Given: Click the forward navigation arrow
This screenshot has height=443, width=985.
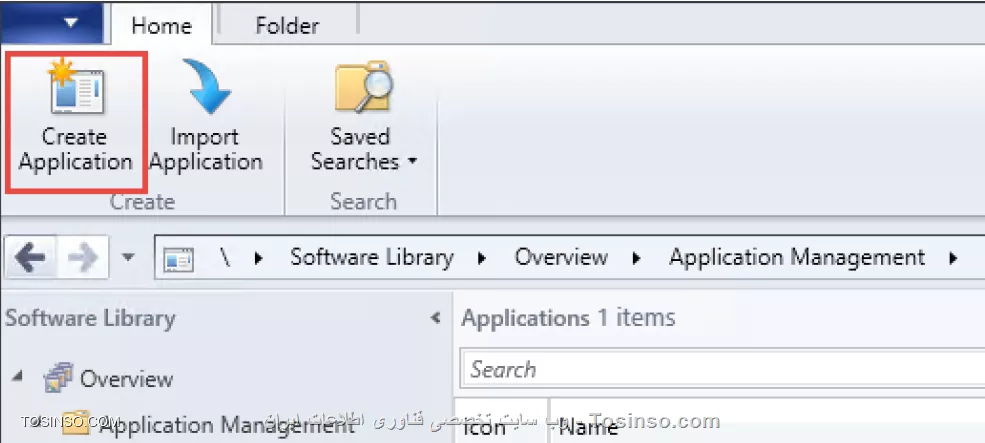Looking at the screenshot, I should pyautogui.click(x=82, y=257).
